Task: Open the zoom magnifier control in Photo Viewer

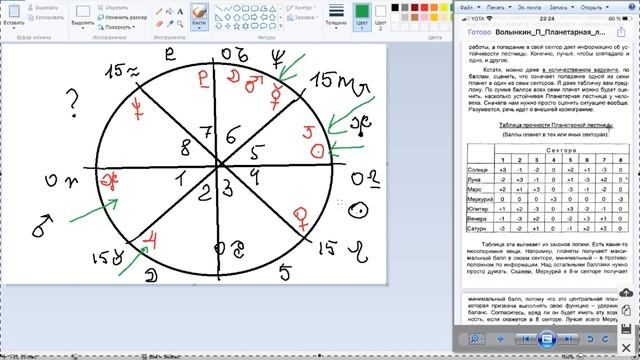Action: [x=476, y=339]
